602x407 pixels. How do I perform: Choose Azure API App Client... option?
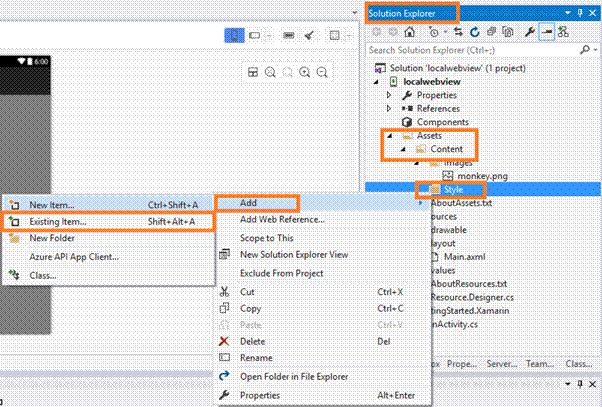[x=108, y=256]
